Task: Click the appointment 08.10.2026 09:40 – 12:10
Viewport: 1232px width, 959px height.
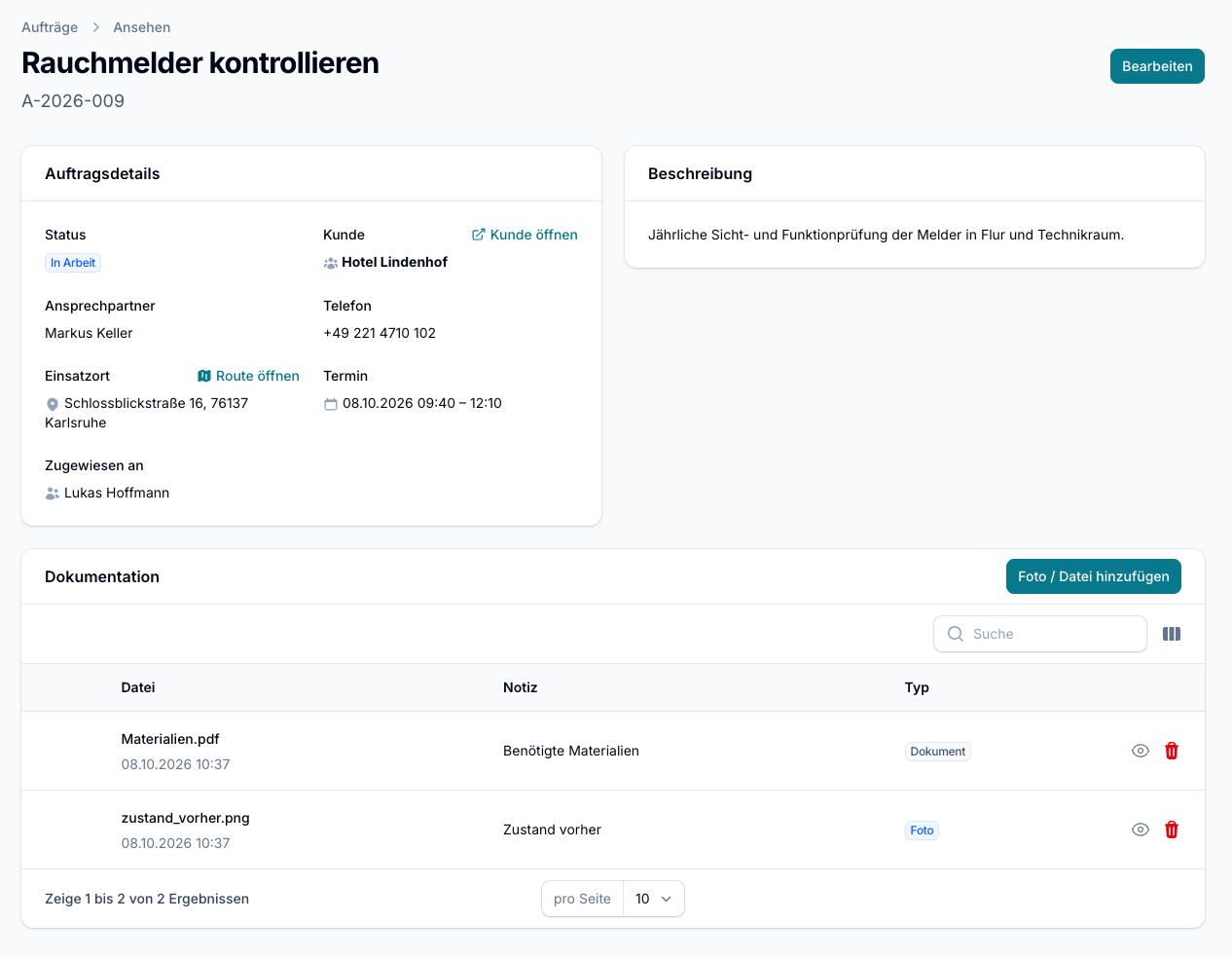Action: tap(422, 403)
